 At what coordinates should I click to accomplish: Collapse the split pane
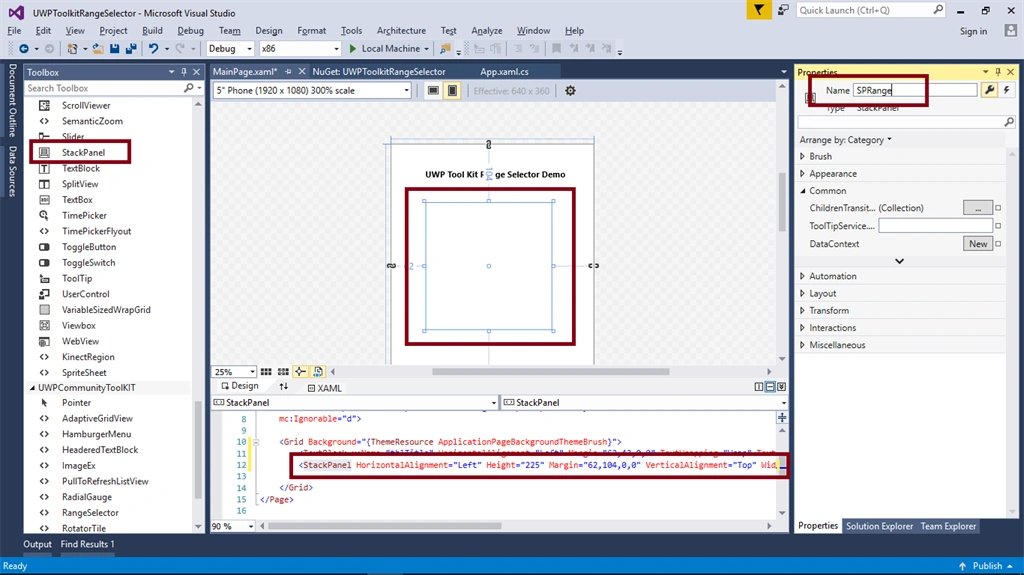[x=781, y=387]
